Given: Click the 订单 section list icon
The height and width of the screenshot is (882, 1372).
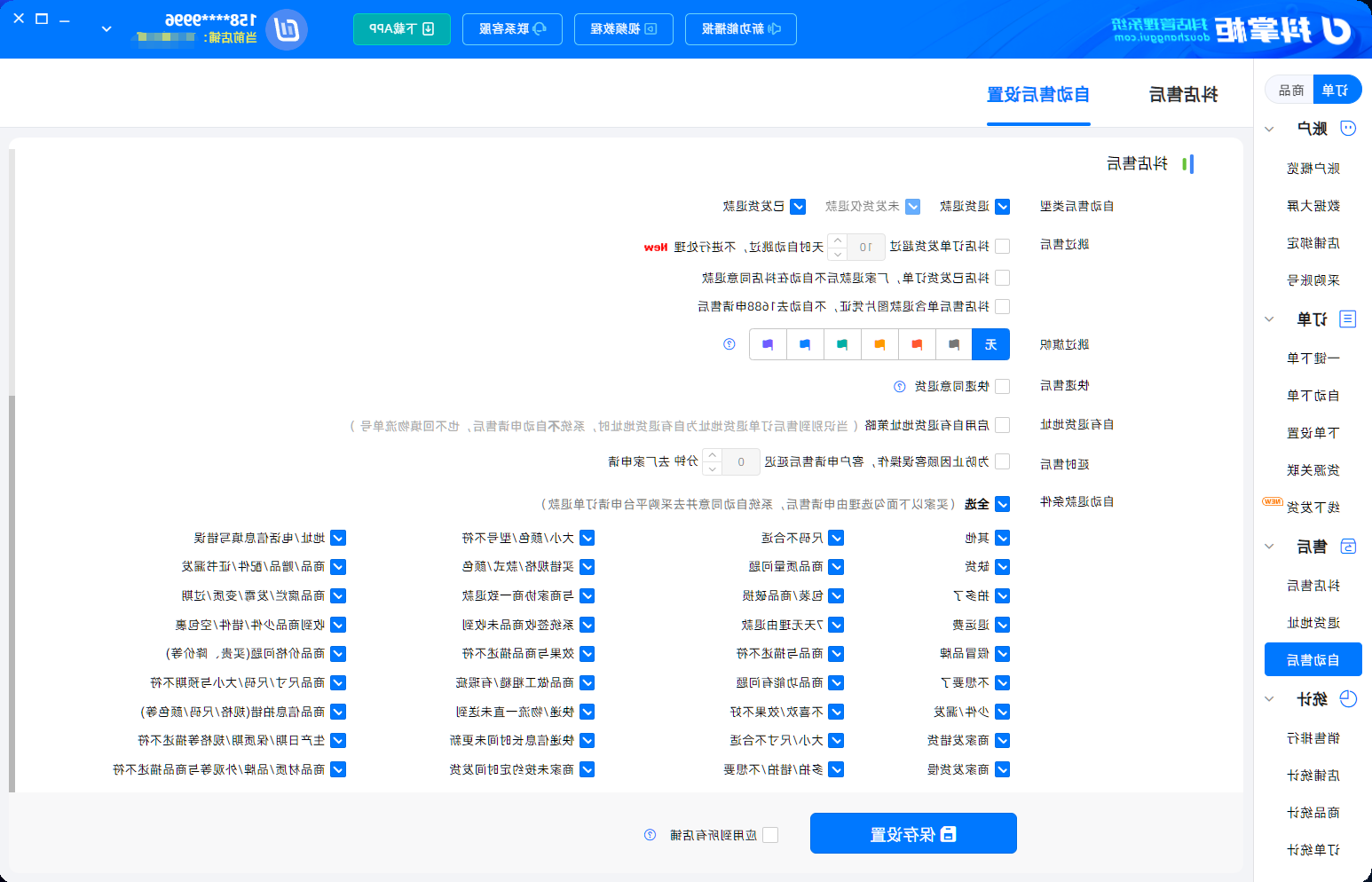Looking at the screenshot, I should click(x=1348, y=319).
